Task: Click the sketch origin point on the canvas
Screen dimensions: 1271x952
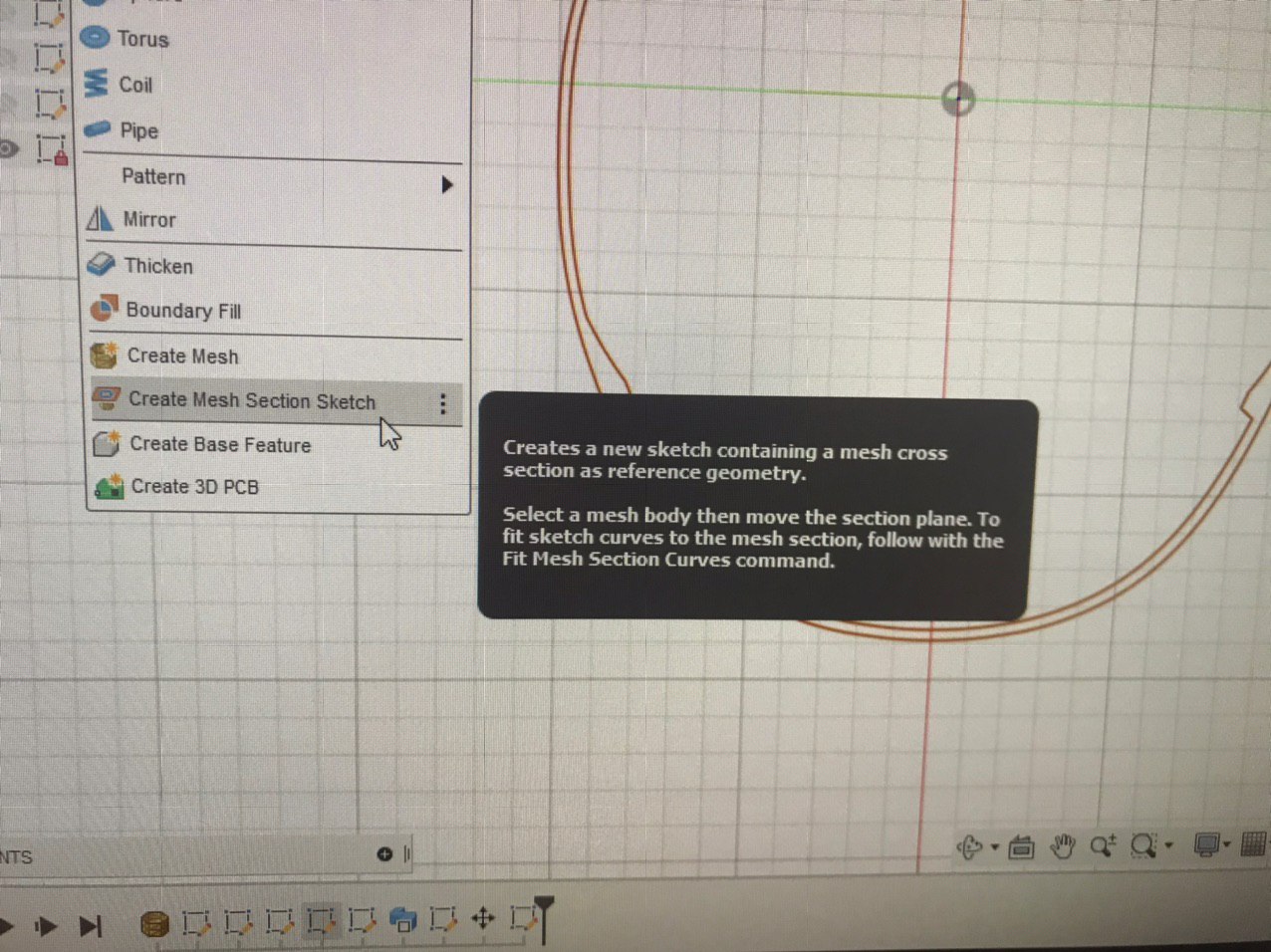Action: (x=958, y=99)
